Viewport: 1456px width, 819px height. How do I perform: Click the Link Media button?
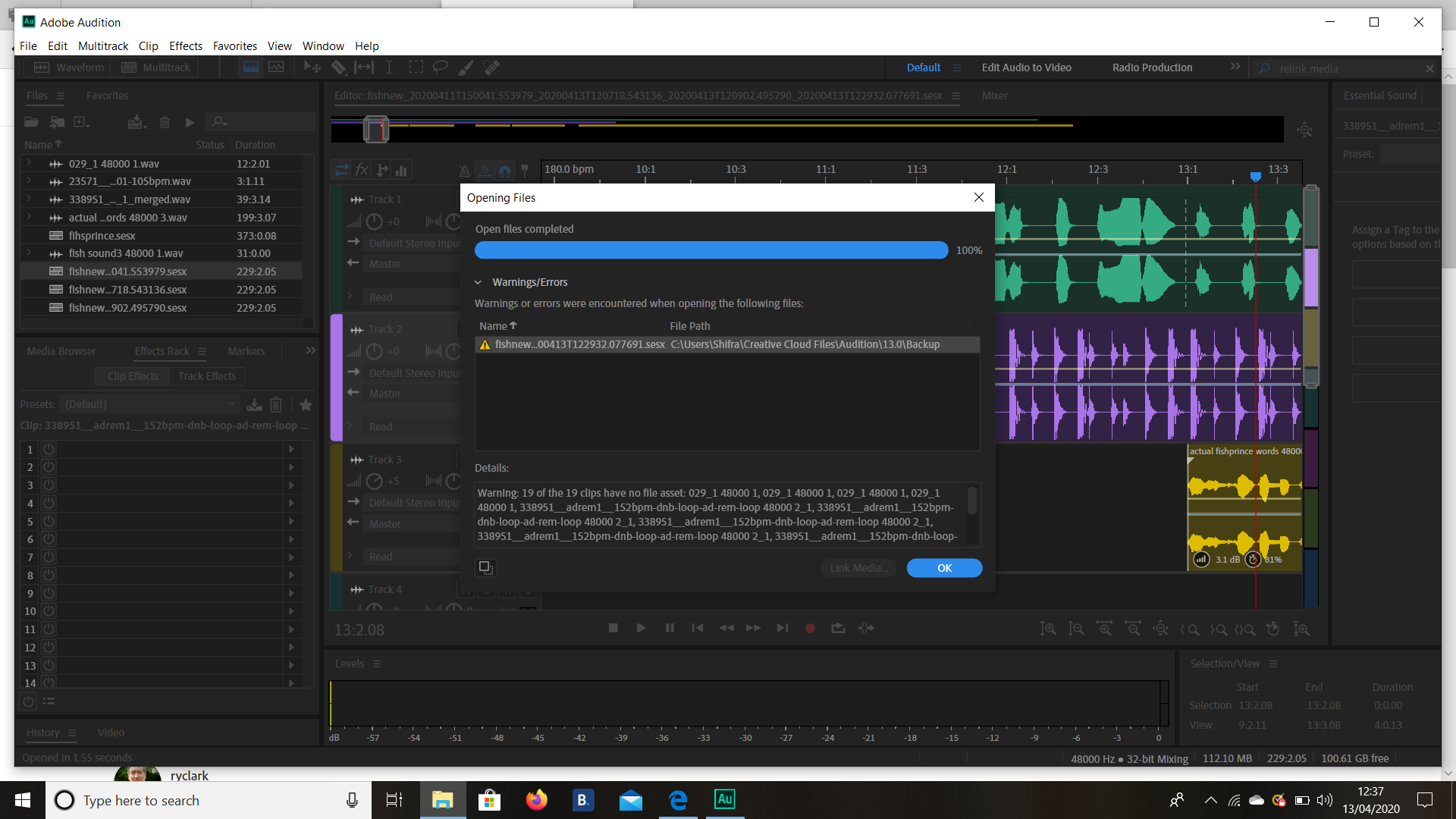(858, 567)
